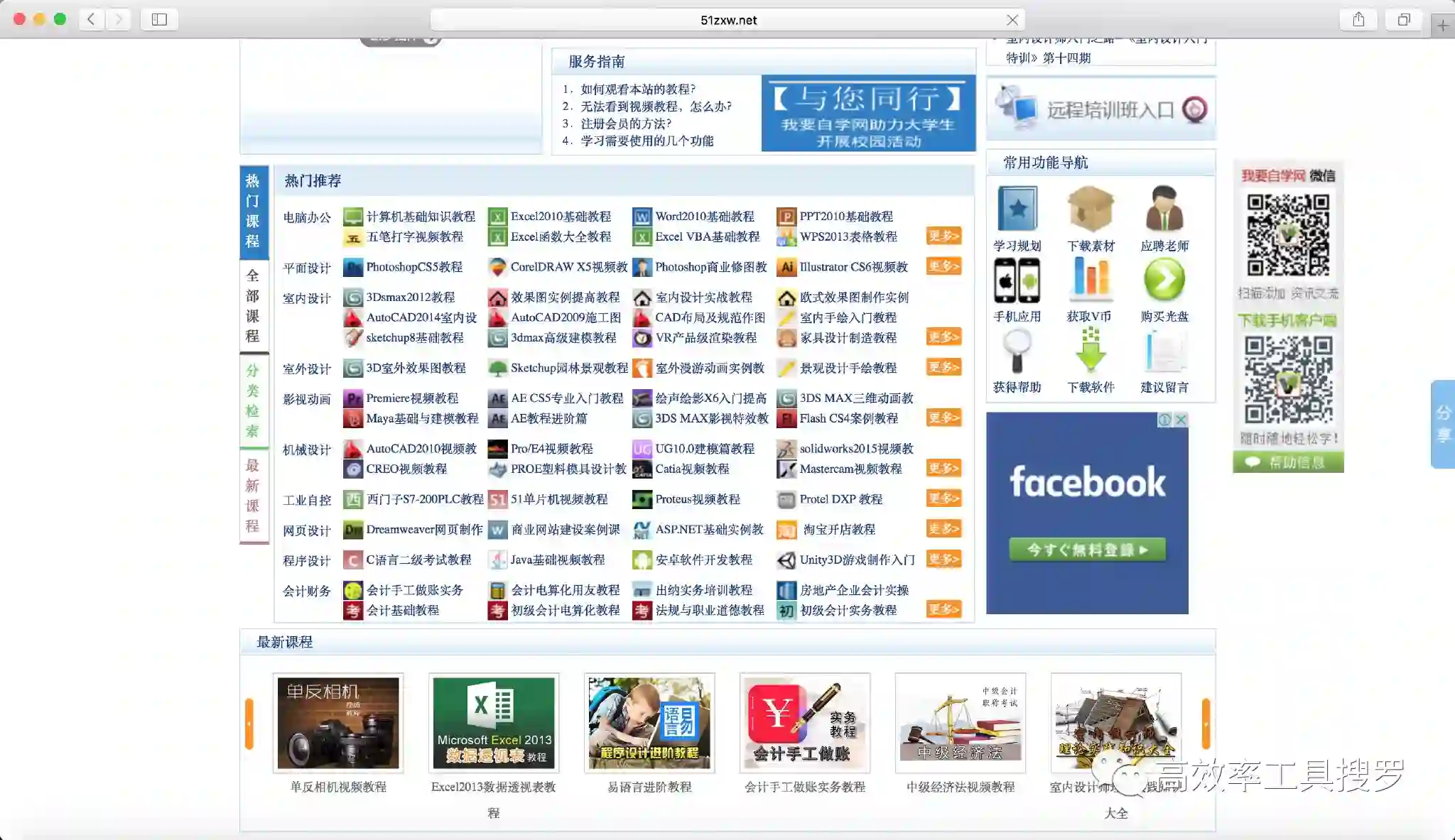Click the 应聘老师 person icon
This screenshot has height=840, width=1455.
click(x=1164, y=209)
